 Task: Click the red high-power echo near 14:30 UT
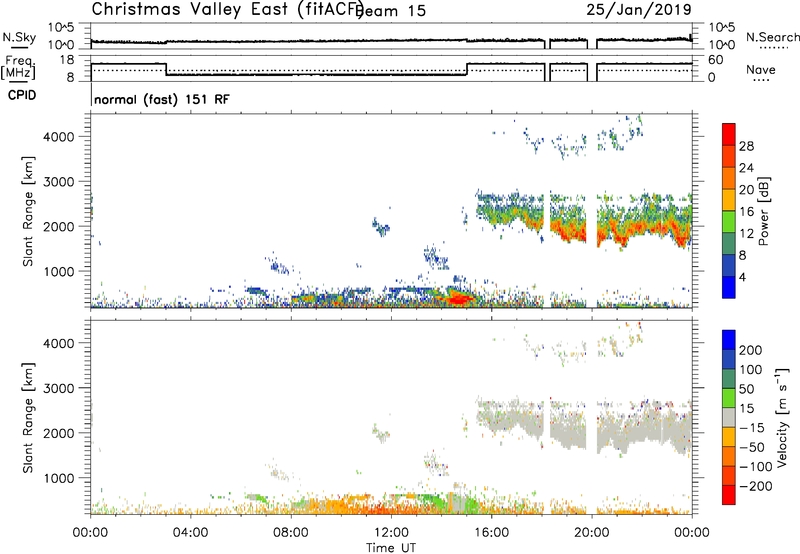tap(461, 298)
